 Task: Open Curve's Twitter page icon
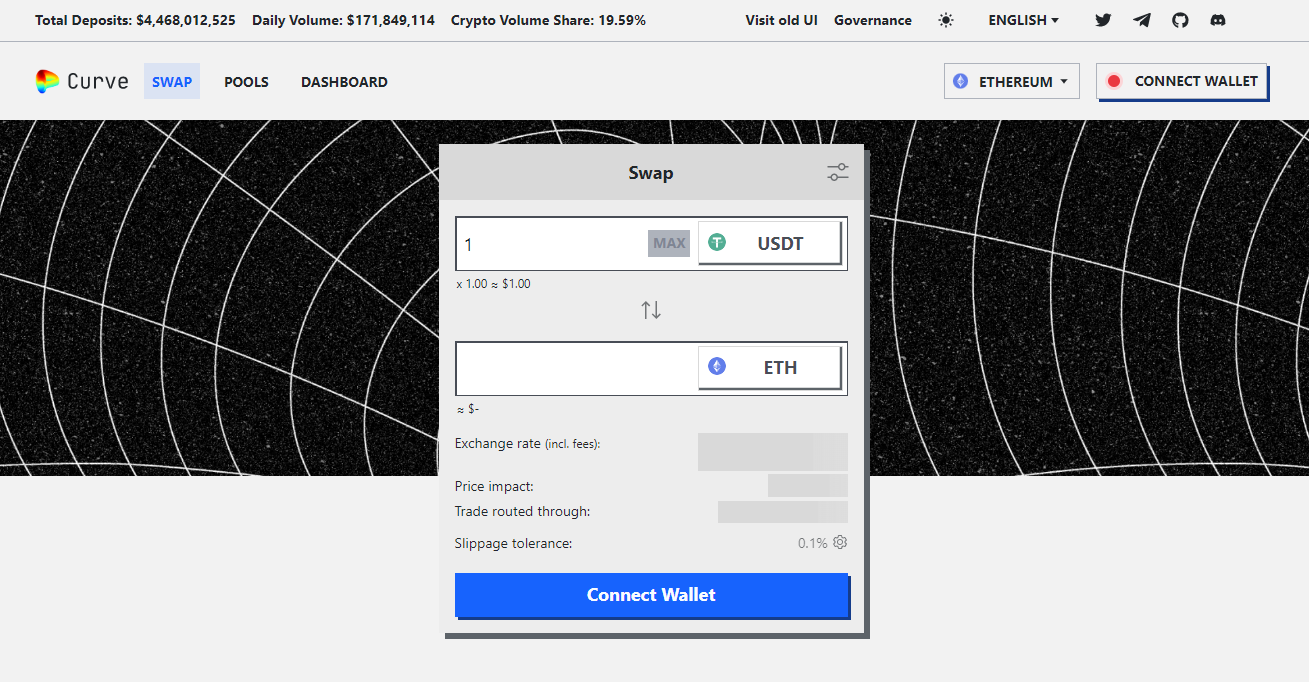[x=1103, y=20]
